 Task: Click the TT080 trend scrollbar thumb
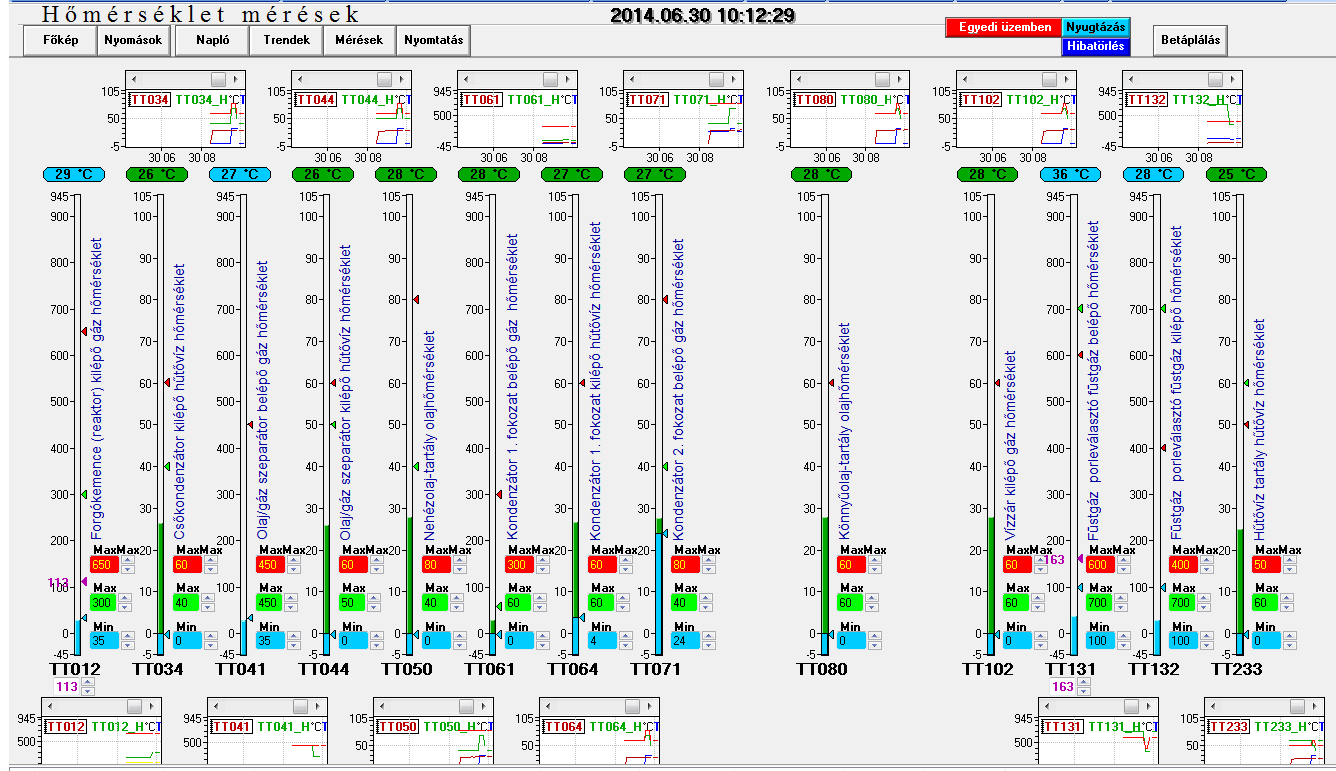tap(883, 79)
